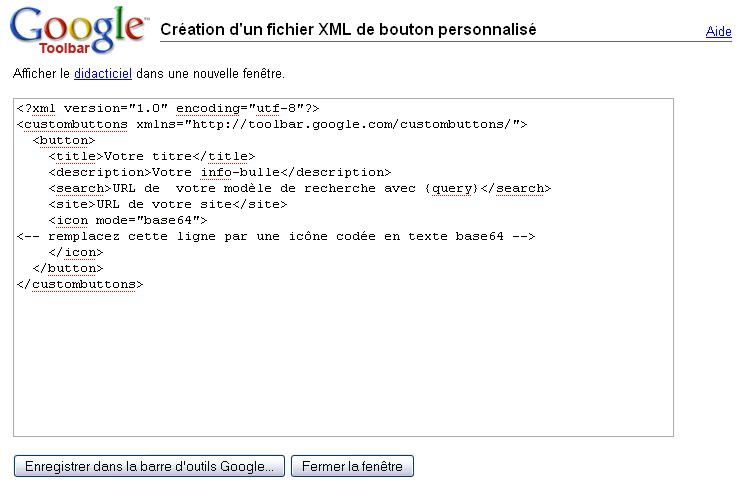Click Enregistrer dans la barre d'outils Google button
738x484 pixels.
[149, 467]
